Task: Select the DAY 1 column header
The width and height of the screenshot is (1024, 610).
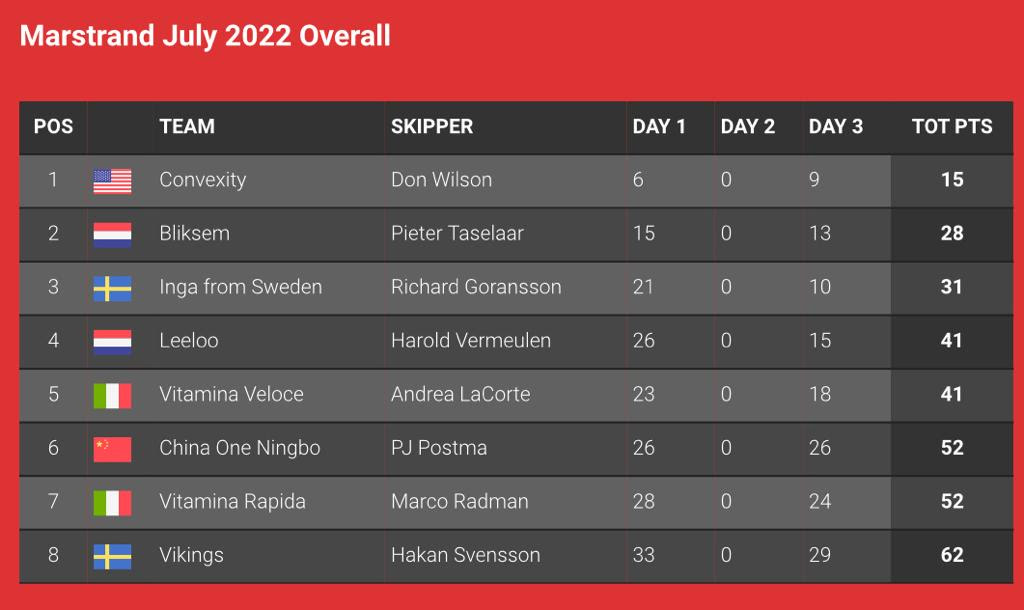Action: click(658, 126)
